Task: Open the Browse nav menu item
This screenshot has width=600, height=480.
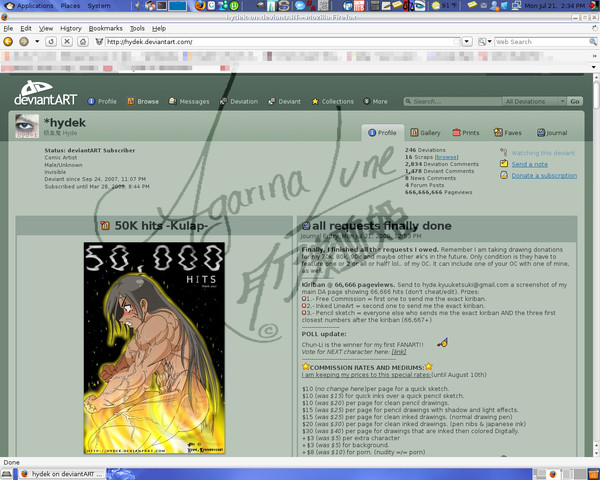Action: (143, 101)
